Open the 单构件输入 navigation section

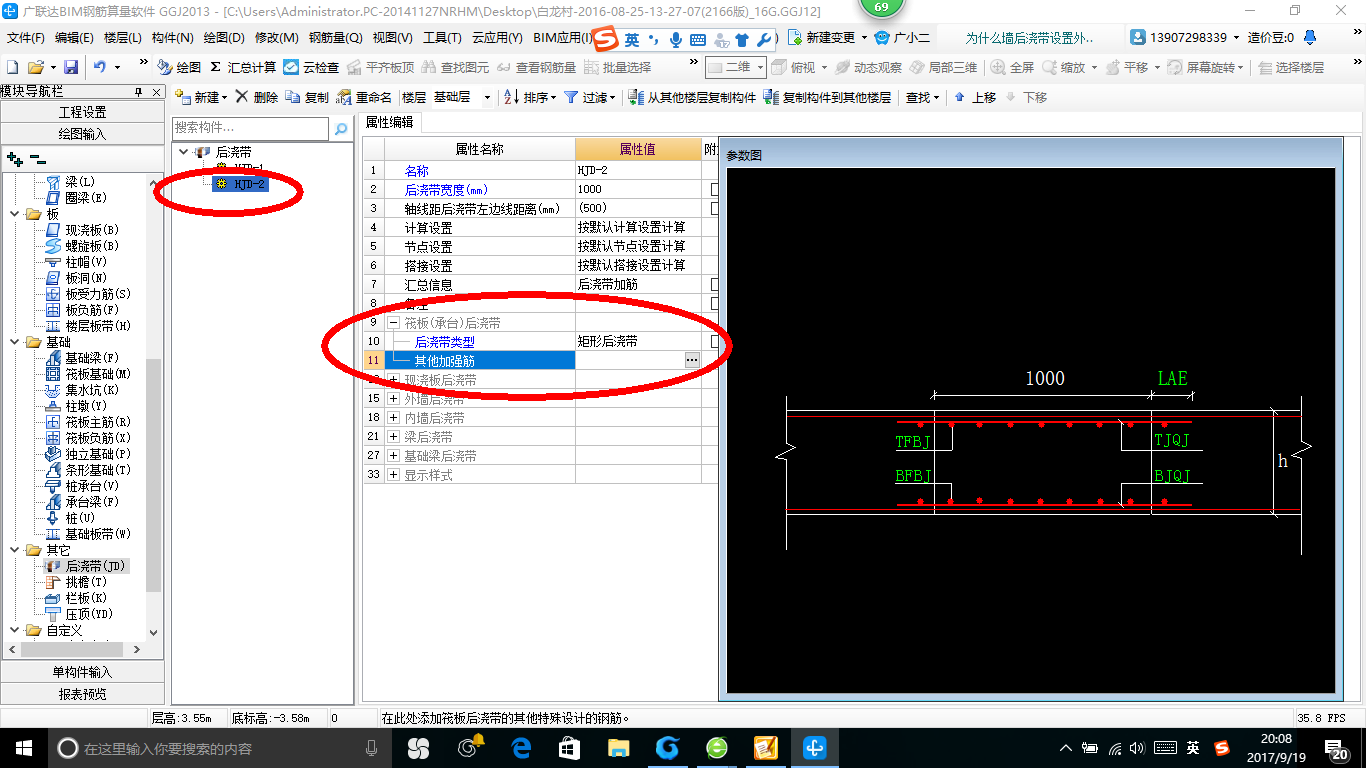82,672
